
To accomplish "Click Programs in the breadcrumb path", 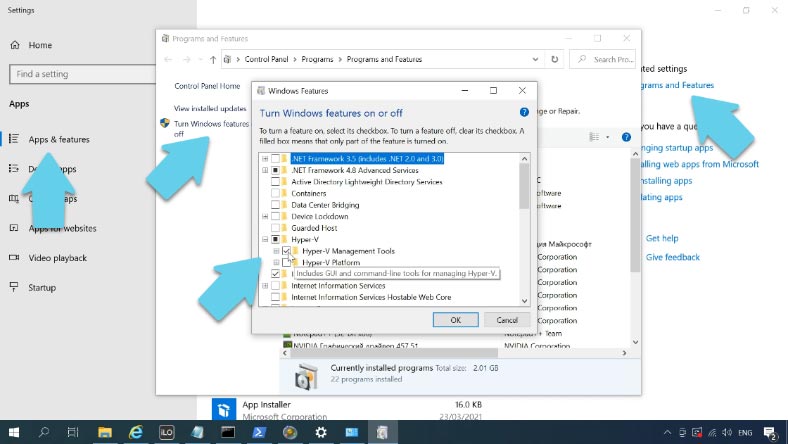I will (317, 59).
